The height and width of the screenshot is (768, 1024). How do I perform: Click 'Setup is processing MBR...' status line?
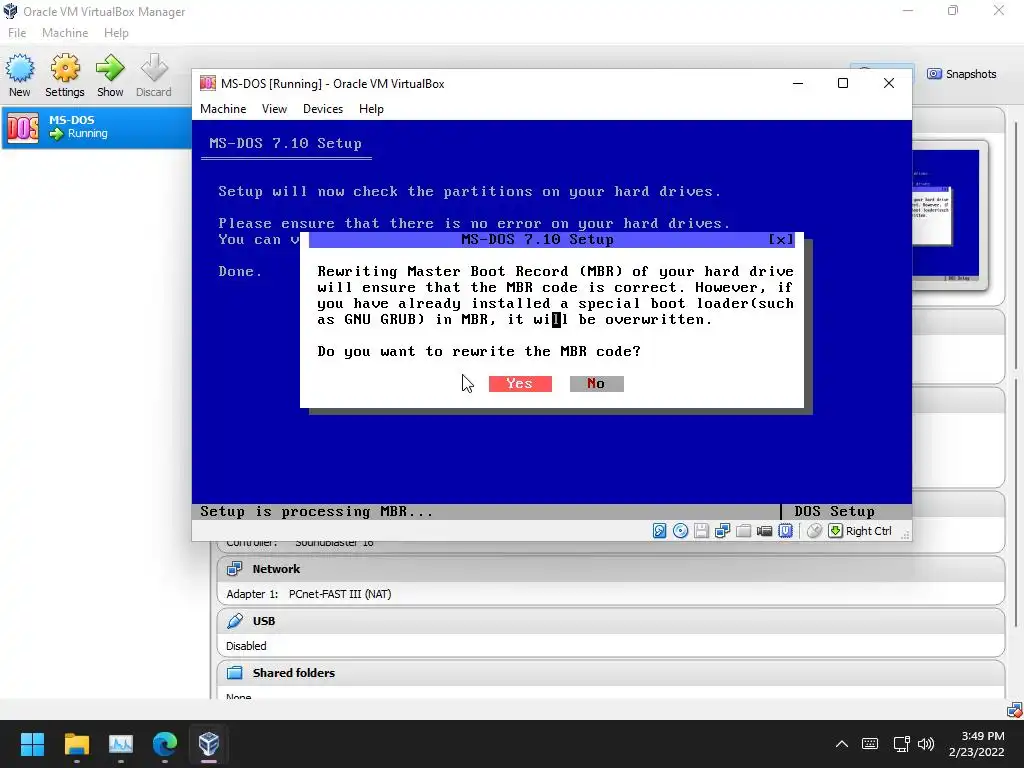click(317, 512)
